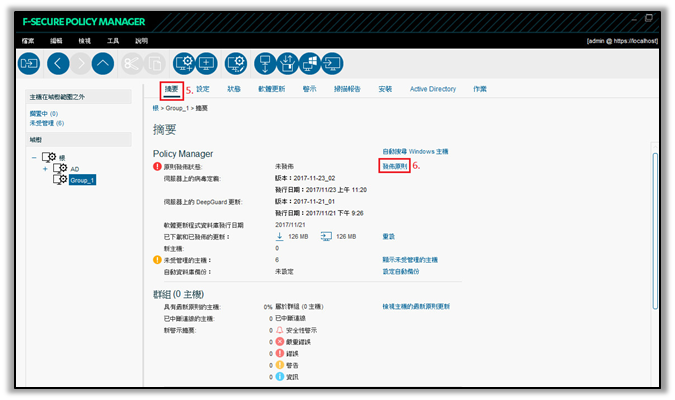Screen dimensions: 675x400
Task: Click the copy pages toolbar icon
Action: pyautogui.click(x=155, y=64)
